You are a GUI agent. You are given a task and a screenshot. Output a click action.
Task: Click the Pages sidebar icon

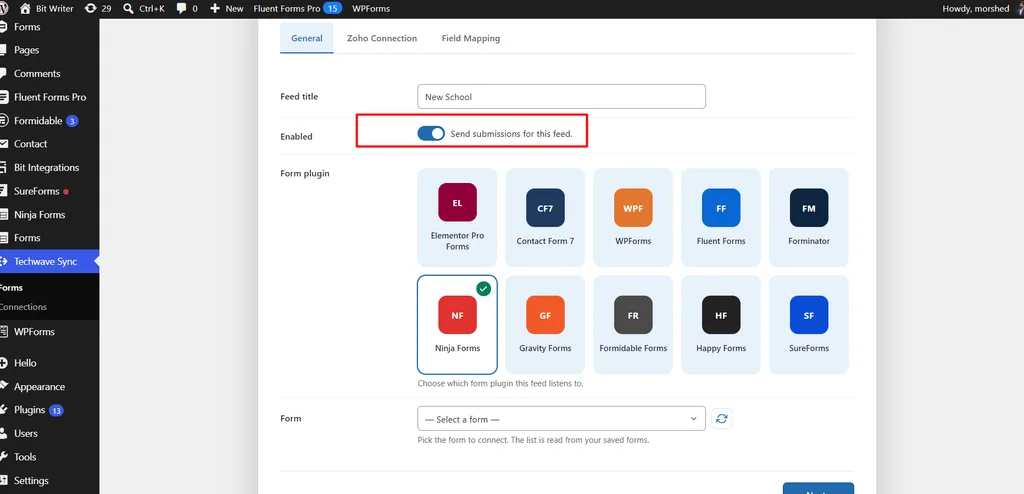click(x=3, y=50)
